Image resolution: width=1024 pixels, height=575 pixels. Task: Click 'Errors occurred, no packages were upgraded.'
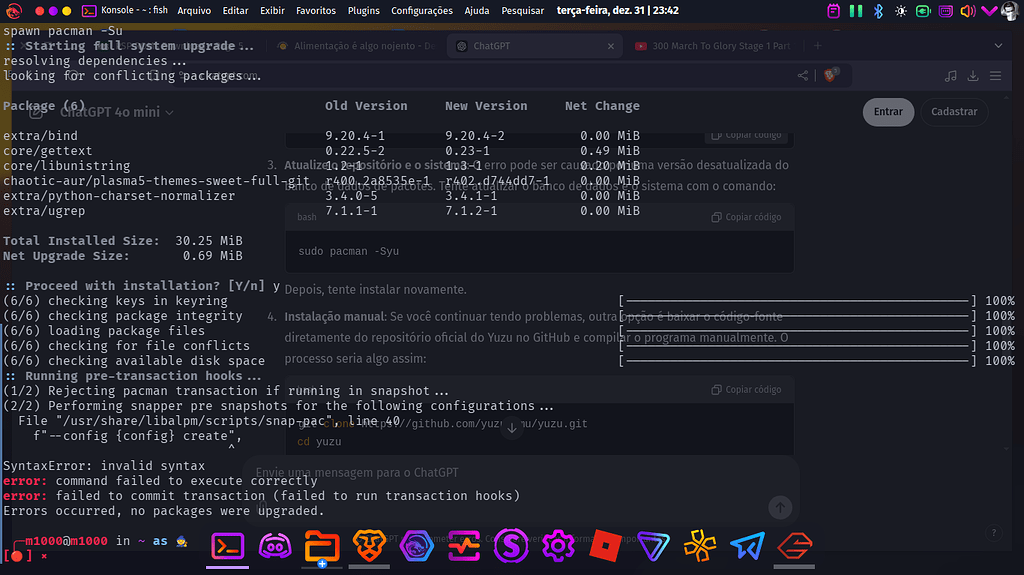click(164, 511)
